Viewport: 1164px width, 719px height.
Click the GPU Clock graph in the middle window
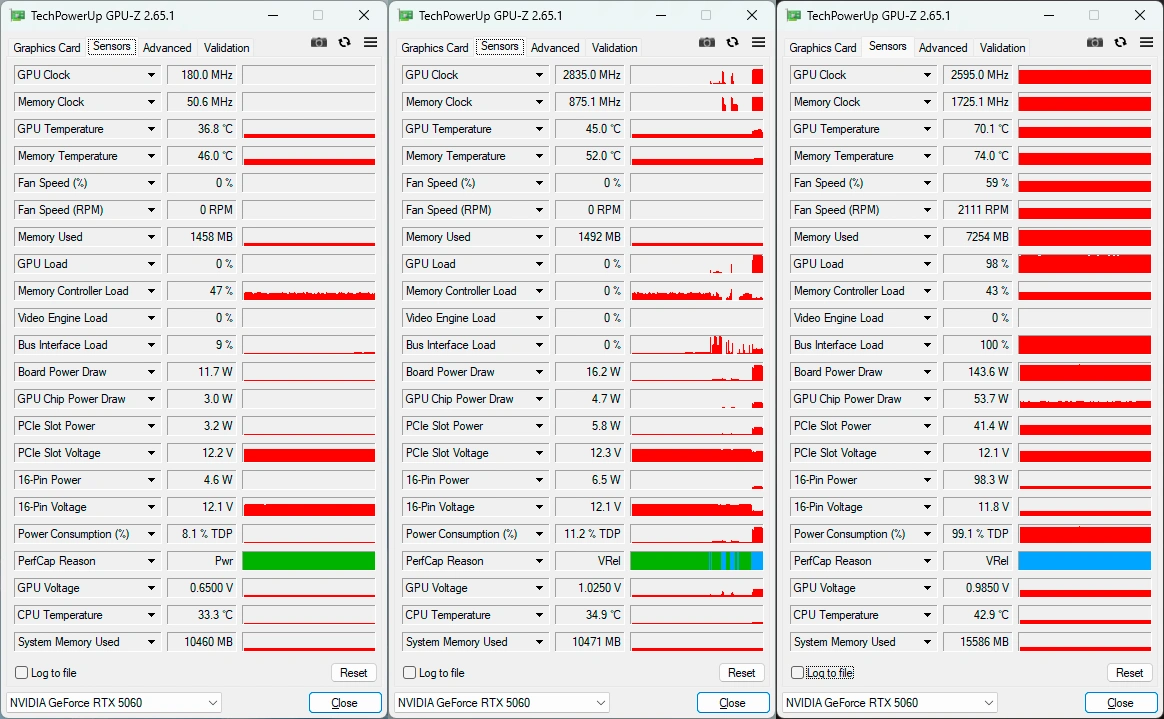[x=696, y=75]
